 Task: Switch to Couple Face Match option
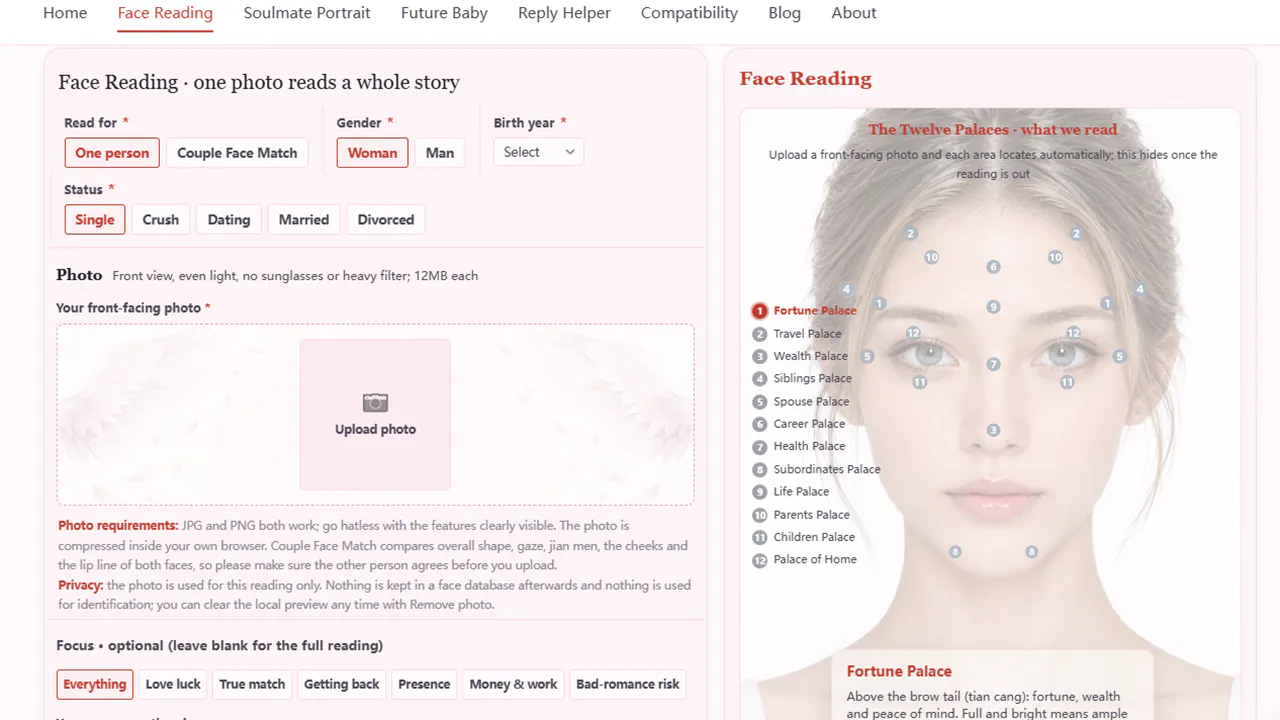pyautogui.click(x=237, y=153)
